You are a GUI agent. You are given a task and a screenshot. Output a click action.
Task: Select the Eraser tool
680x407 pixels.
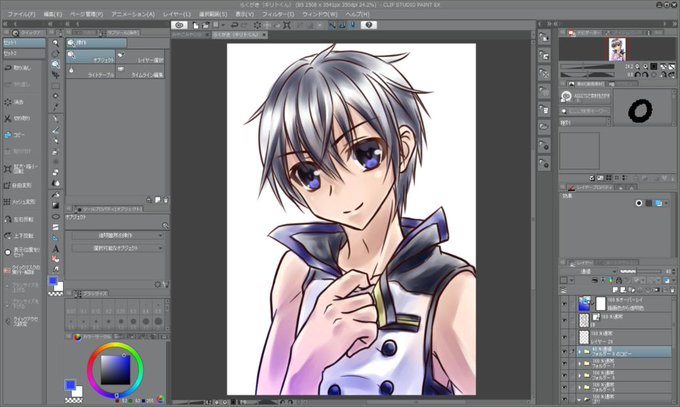click(x=56, y=173)
